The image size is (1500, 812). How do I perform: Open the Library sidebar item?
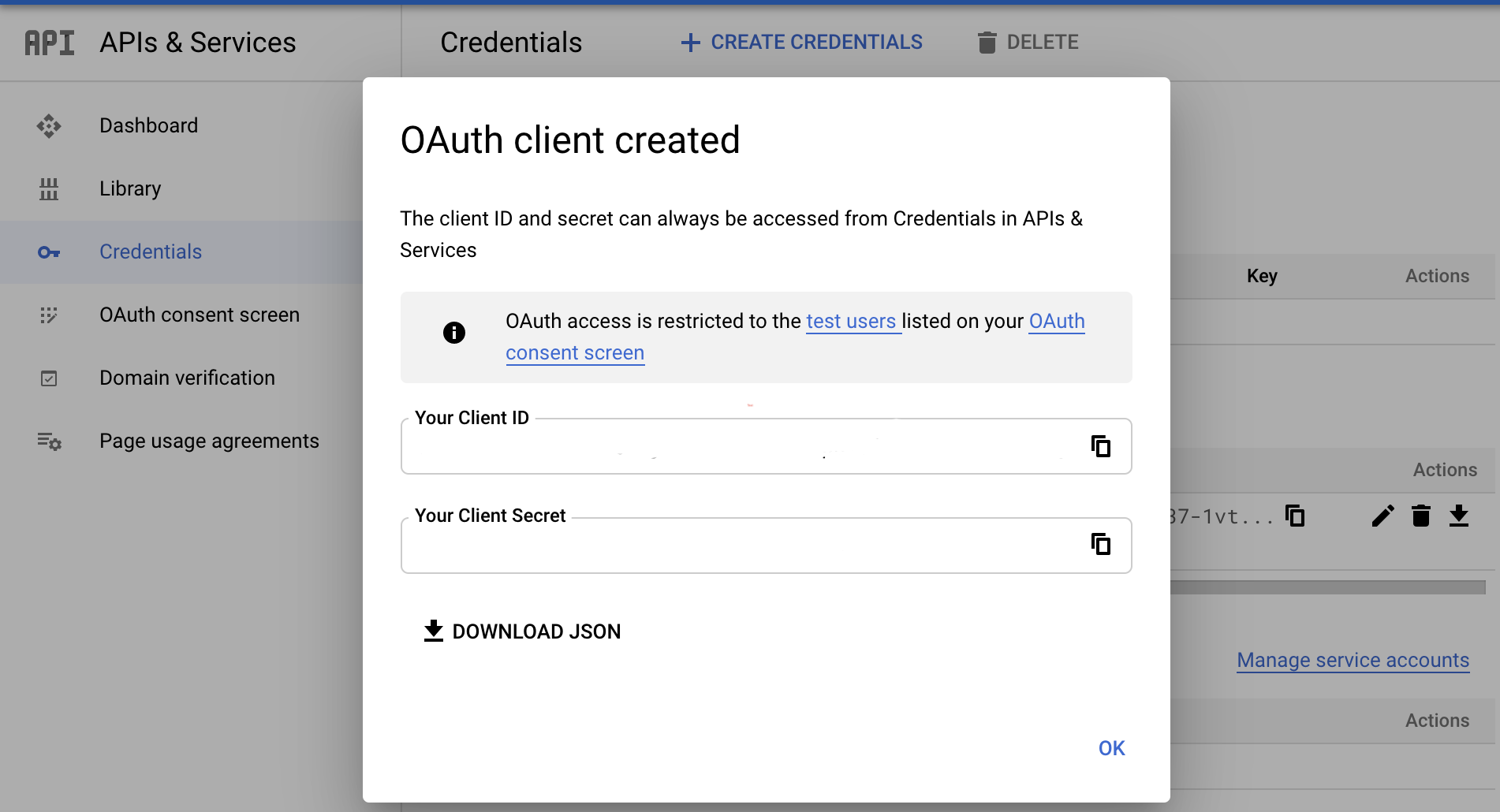tap(181, 189)
